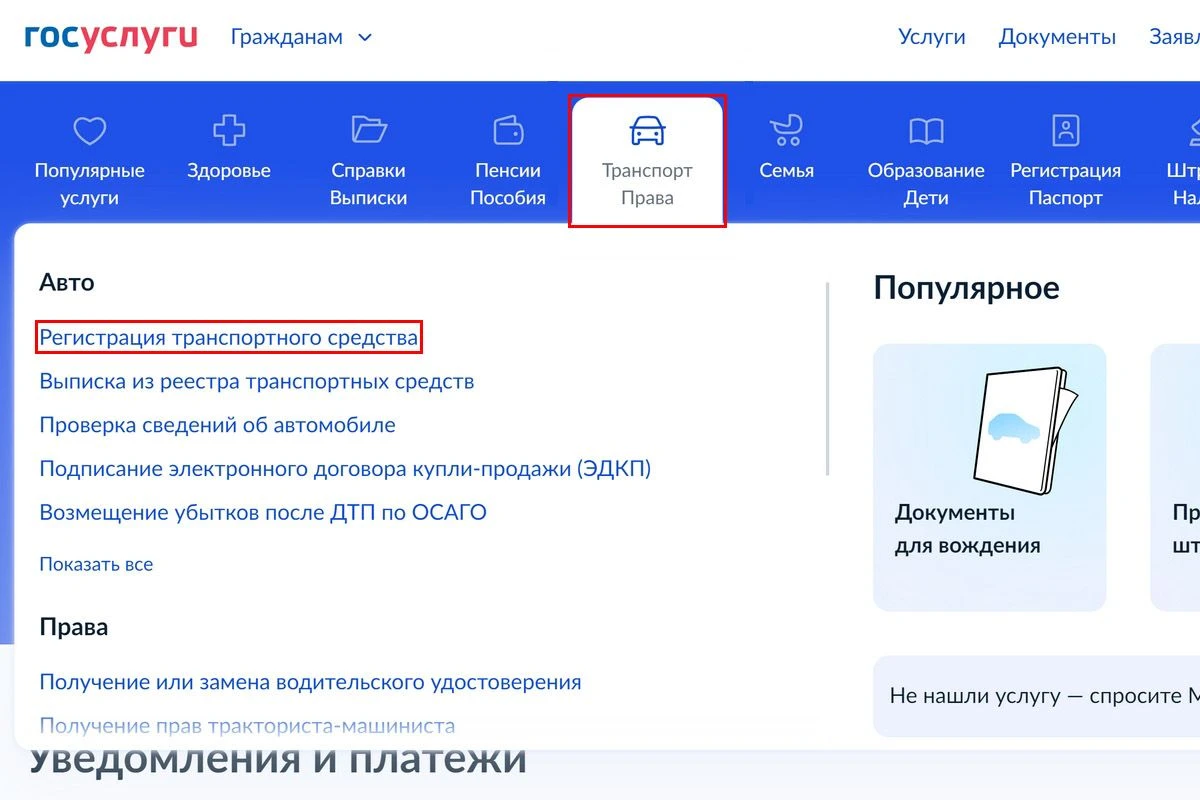This screenshot has height=800, width=1200.
Task: Open Документы in the top navigation
Action: pos(1057,37)
